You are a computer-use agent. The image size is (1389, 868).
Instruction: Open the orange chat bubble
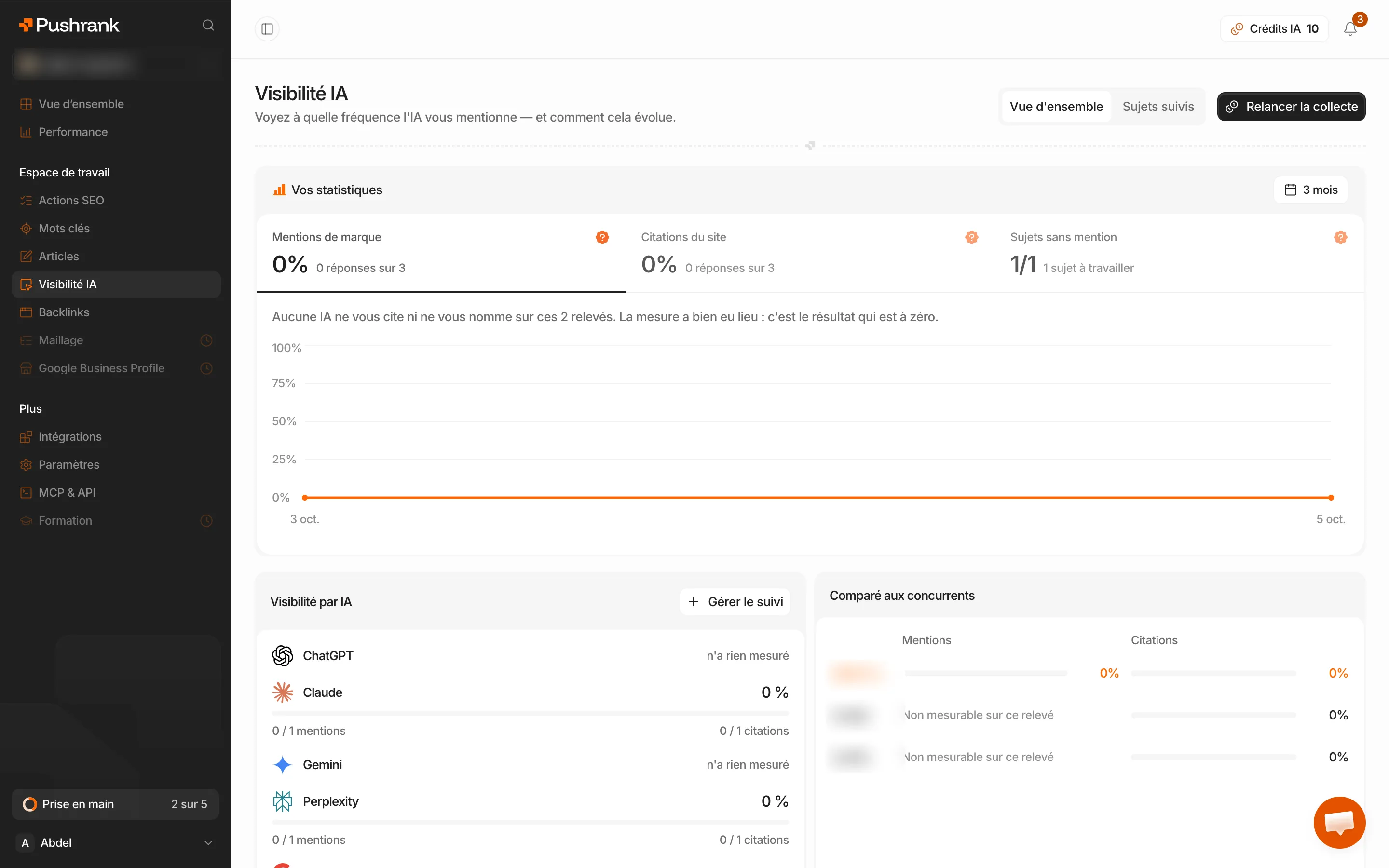coord(1339,822)
